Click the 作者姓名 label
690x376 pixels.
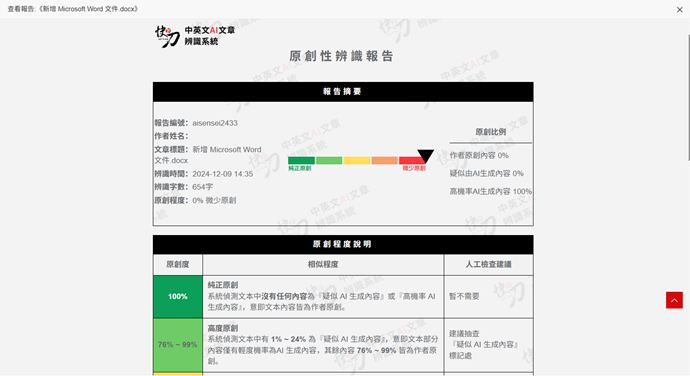[171, 136]
